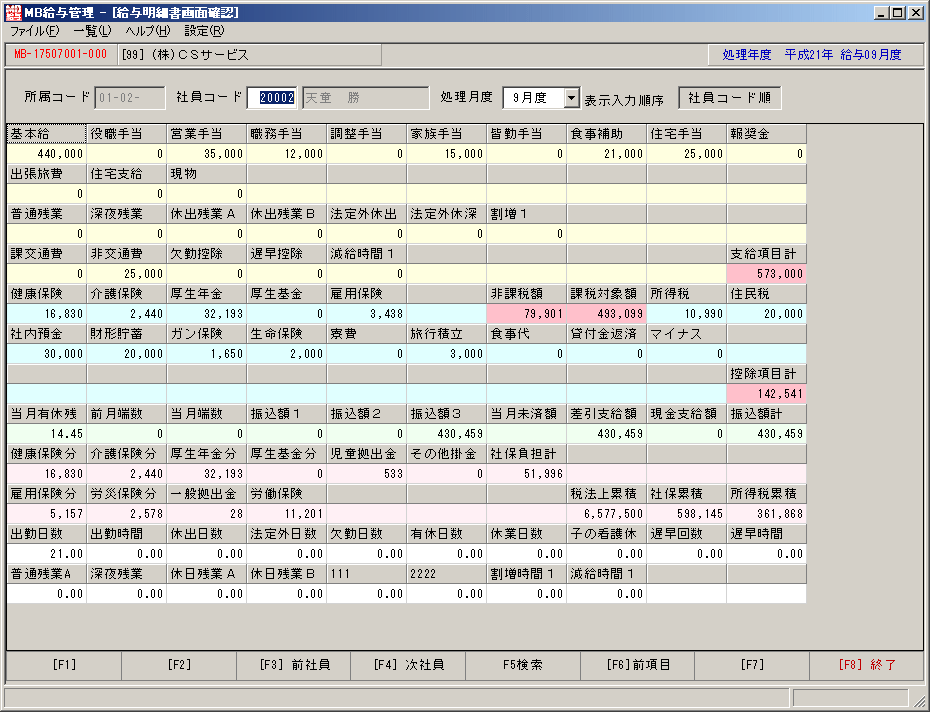This screenshot has width=930, height=712.
Task: Open the 一覧(L) menu
Action: 92,31
